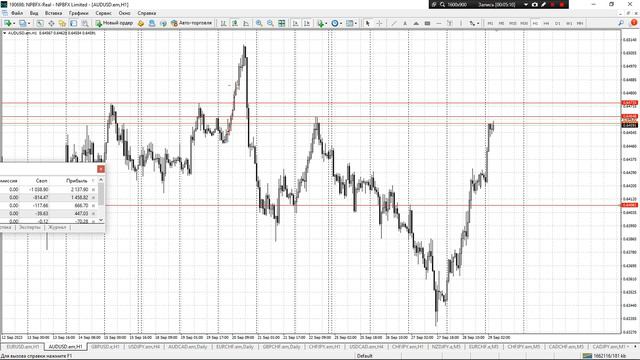Take a screenshot with the recorder camera icon
This screenshot has height=360, width=640.
pyautogui.click(x=535, y=4)
